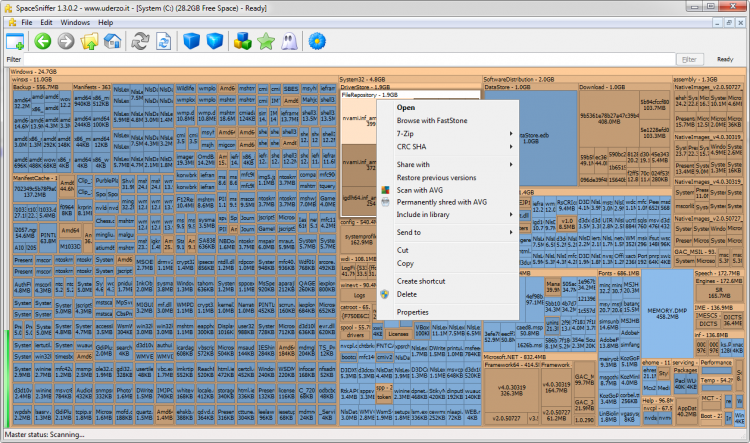
Task: Go back with the green left arrow
Action: pyautogui.click(x=42, y=41)
